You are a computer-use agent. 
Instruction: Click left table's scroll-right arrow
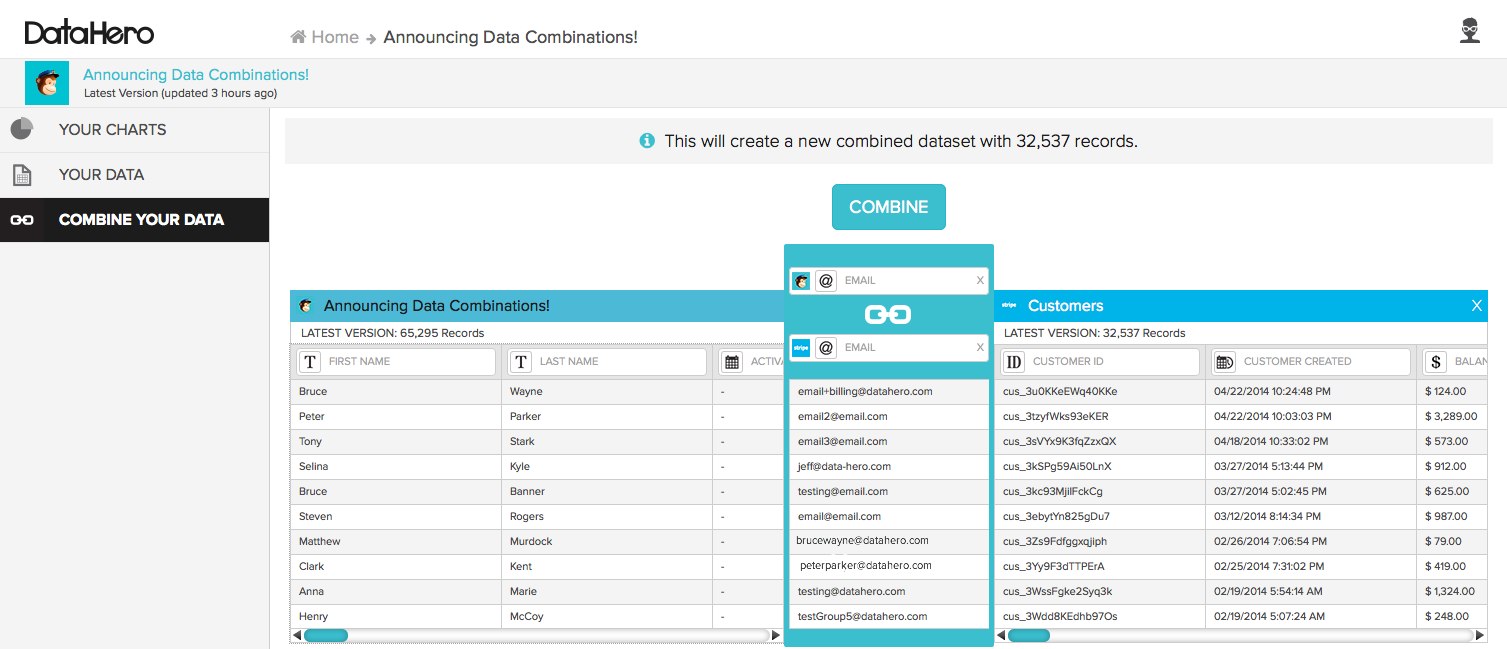click(x=776, y=635)
